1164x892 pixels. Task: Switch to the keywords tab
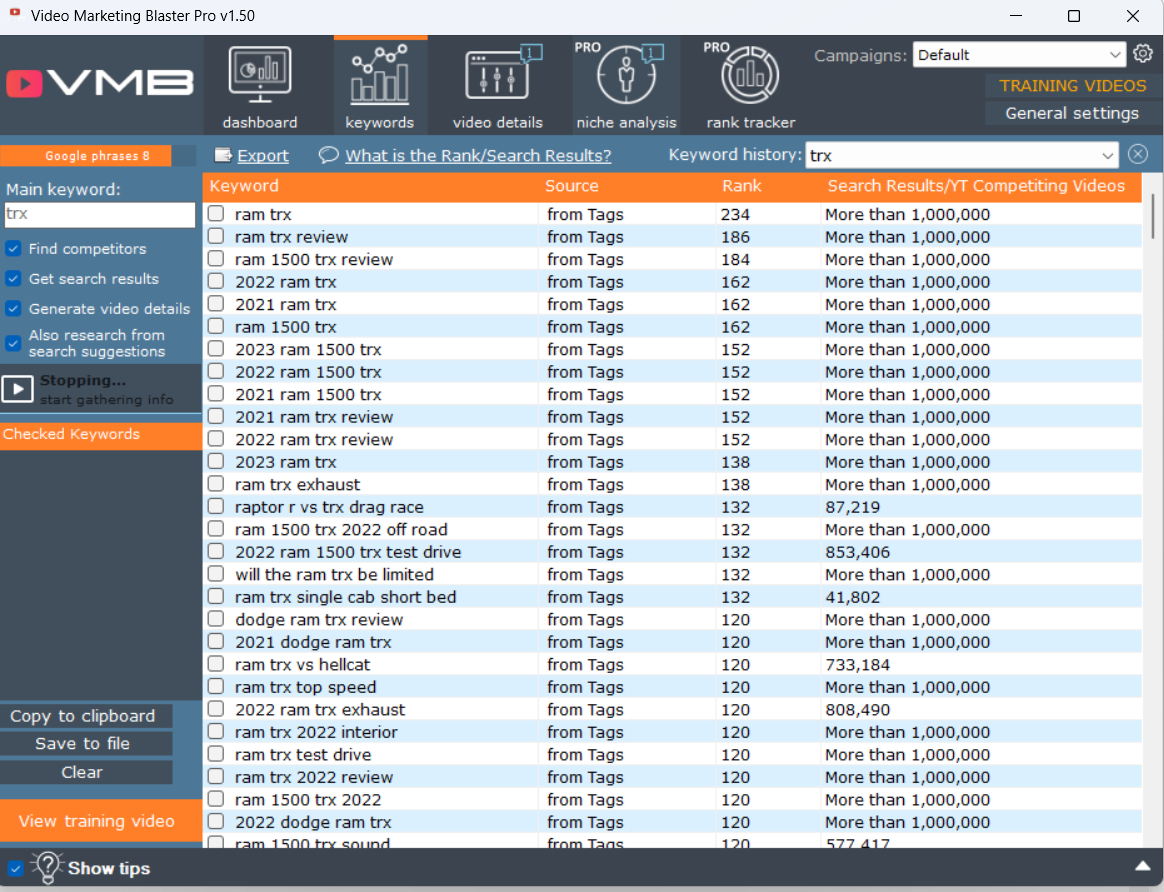[379, 86]
